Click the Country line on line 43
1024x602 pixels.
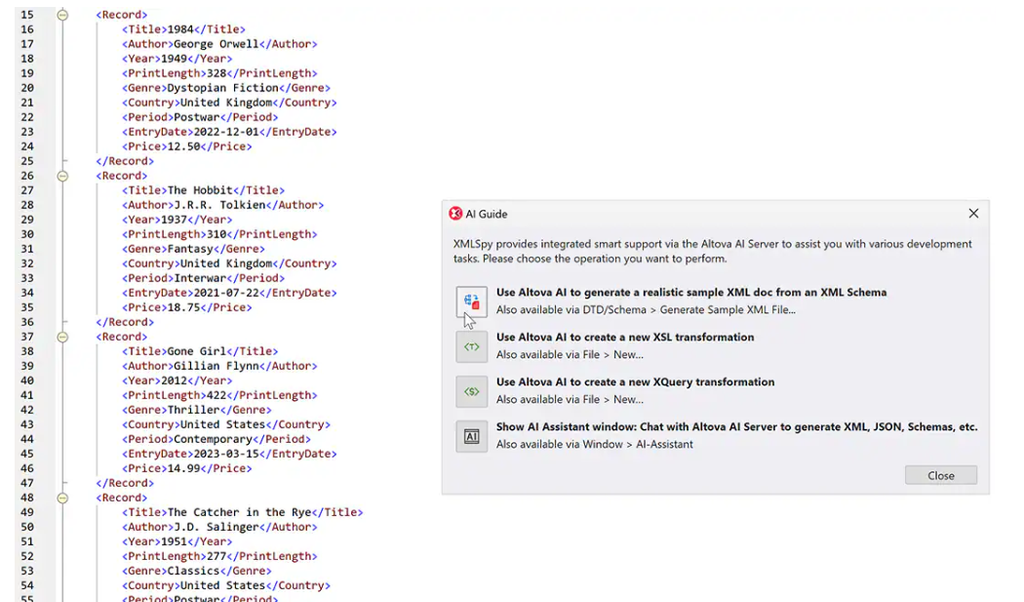pos(226,424)
